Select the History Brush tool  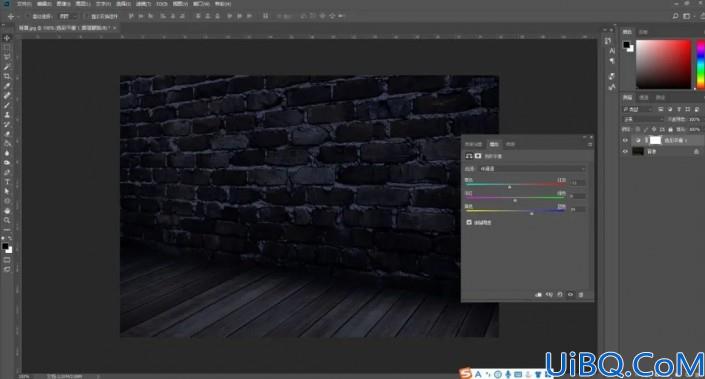7,124
